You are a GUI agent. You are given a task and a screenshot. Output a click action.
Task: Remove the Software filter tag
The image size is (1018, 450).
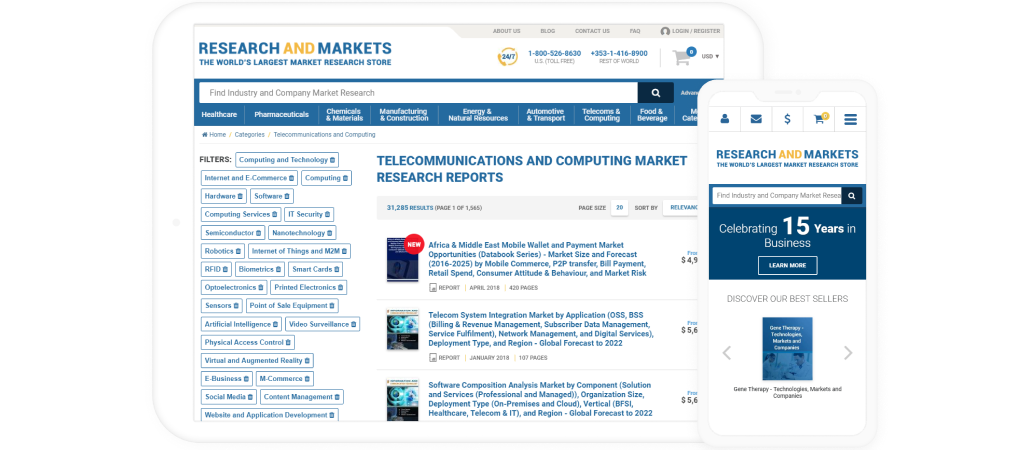coord(288,196)
